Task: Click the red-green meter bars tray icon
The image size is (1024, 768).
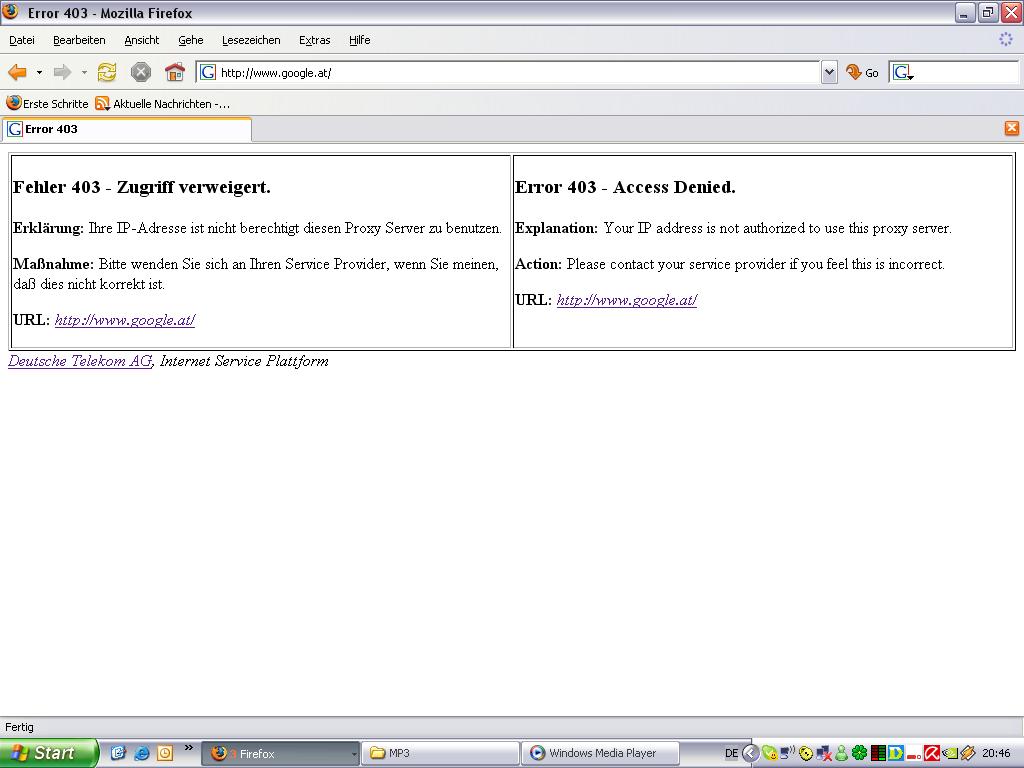Action: [878, 754]
